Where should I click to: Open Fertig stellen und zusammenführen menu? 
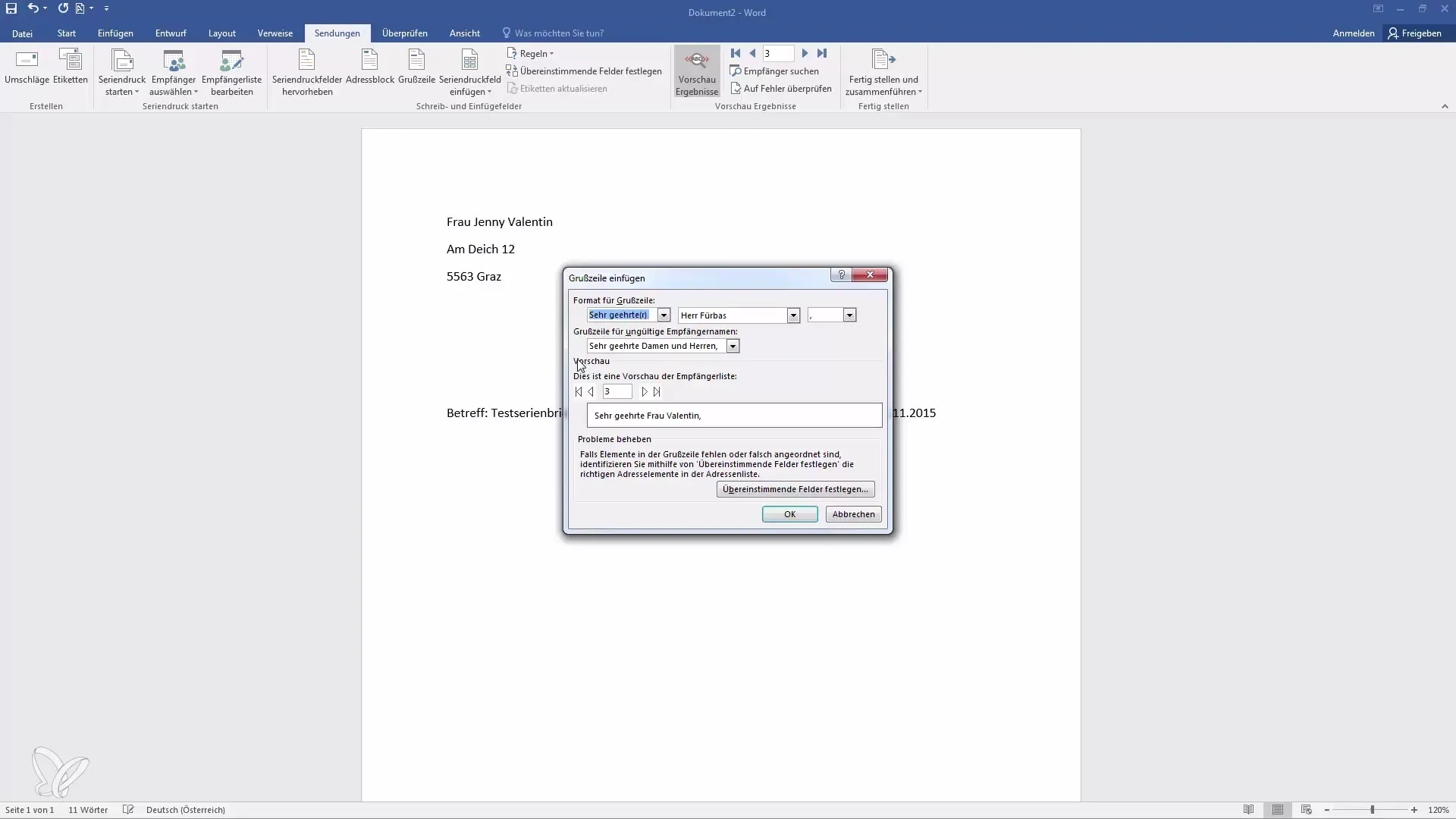883,73
